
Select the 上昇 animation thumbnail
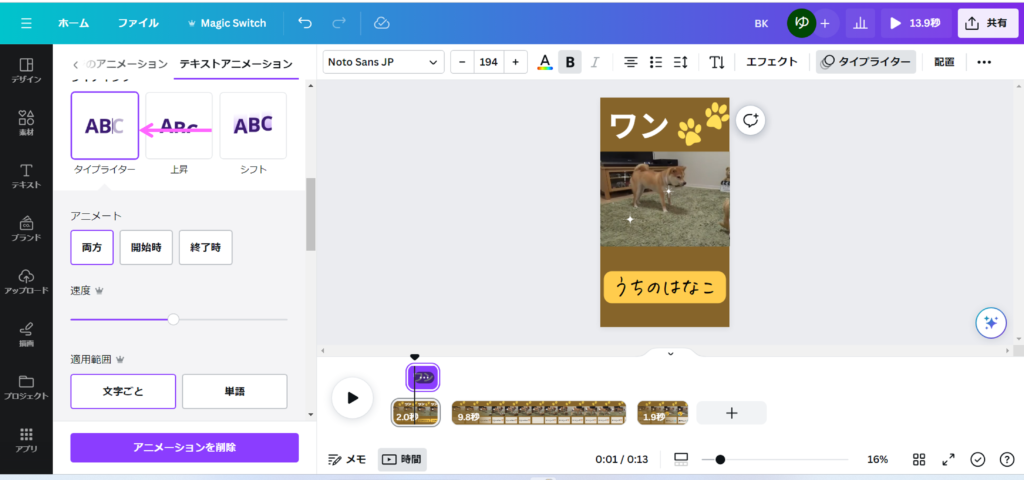pos(179,126)
